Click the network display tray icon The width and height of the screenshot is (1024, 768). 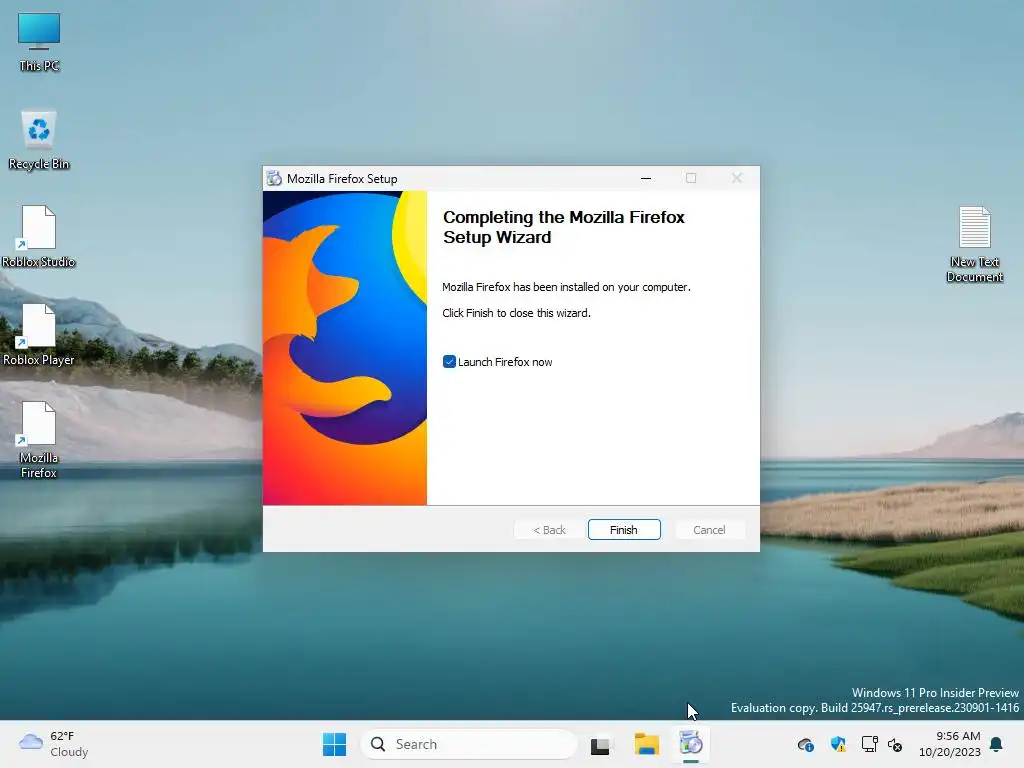(869, 744)
